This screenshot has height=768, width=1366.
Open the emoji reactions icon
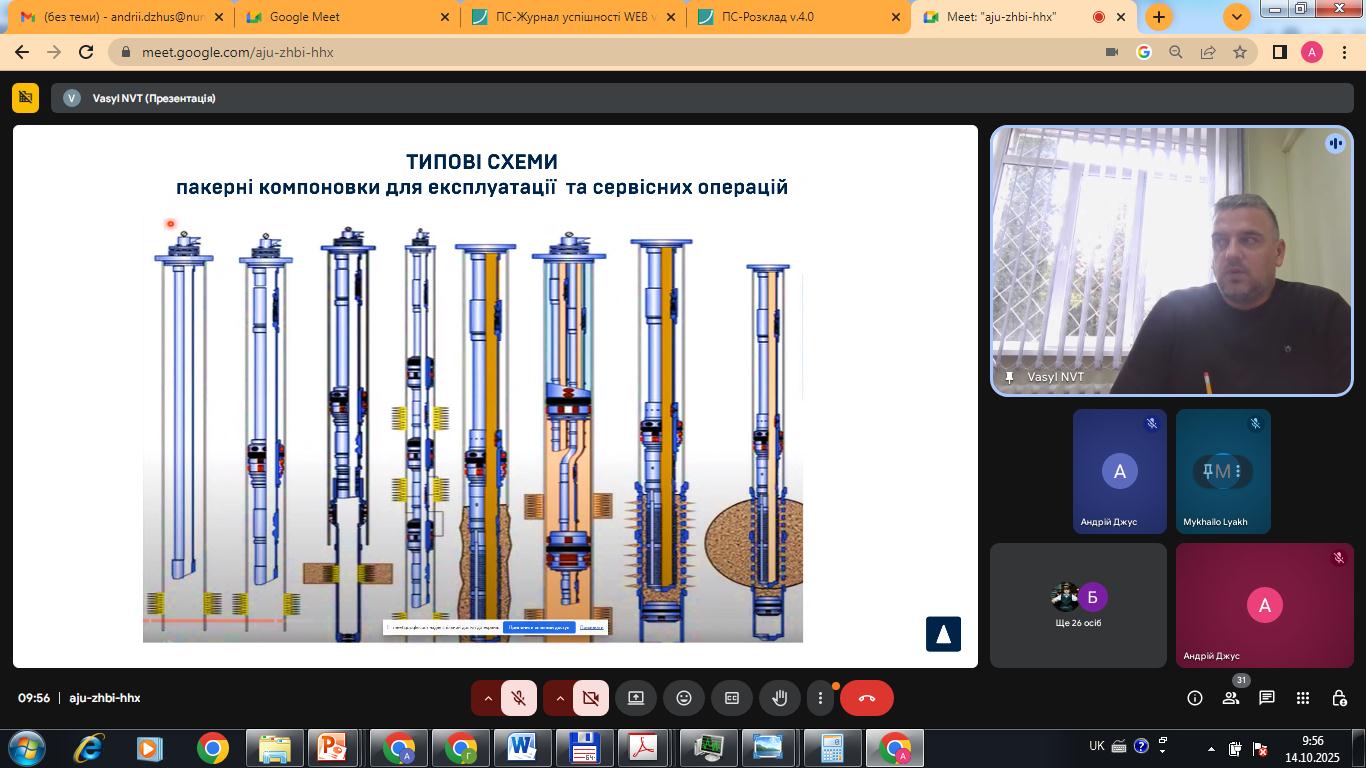684,698
